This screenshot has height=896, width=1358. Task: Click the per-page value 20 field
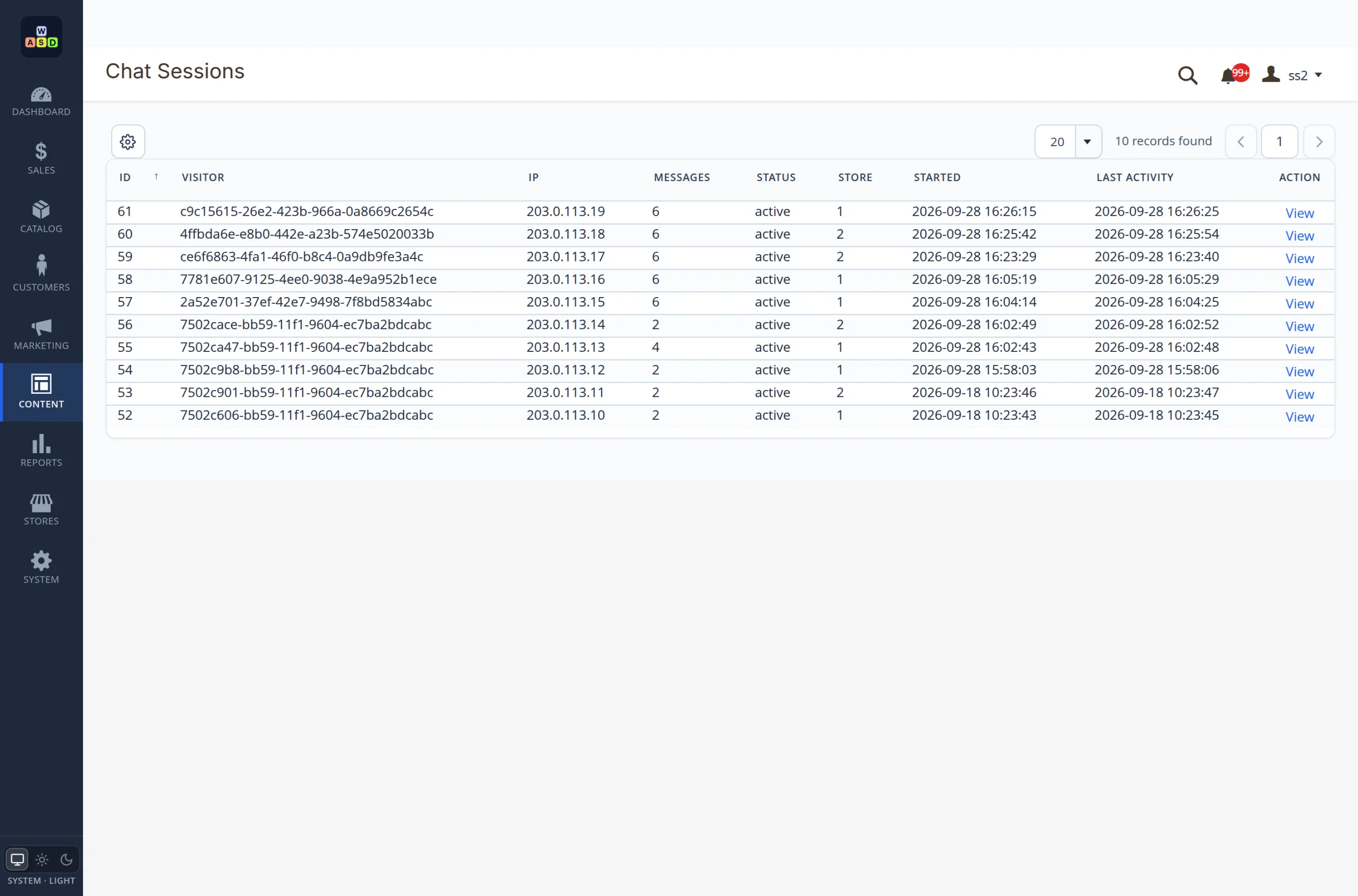click(x=1056, y=142)
